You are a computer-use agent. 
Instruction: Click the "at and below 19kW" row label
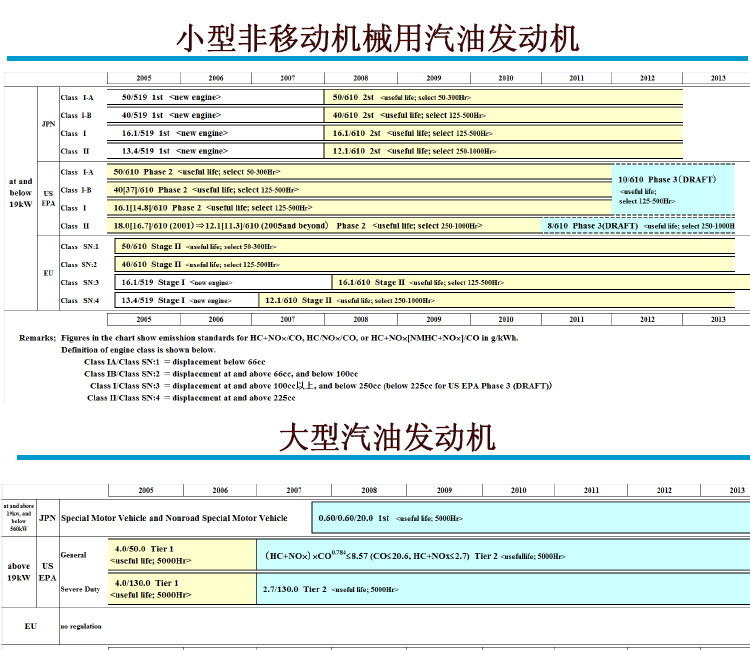pos(20,193)
